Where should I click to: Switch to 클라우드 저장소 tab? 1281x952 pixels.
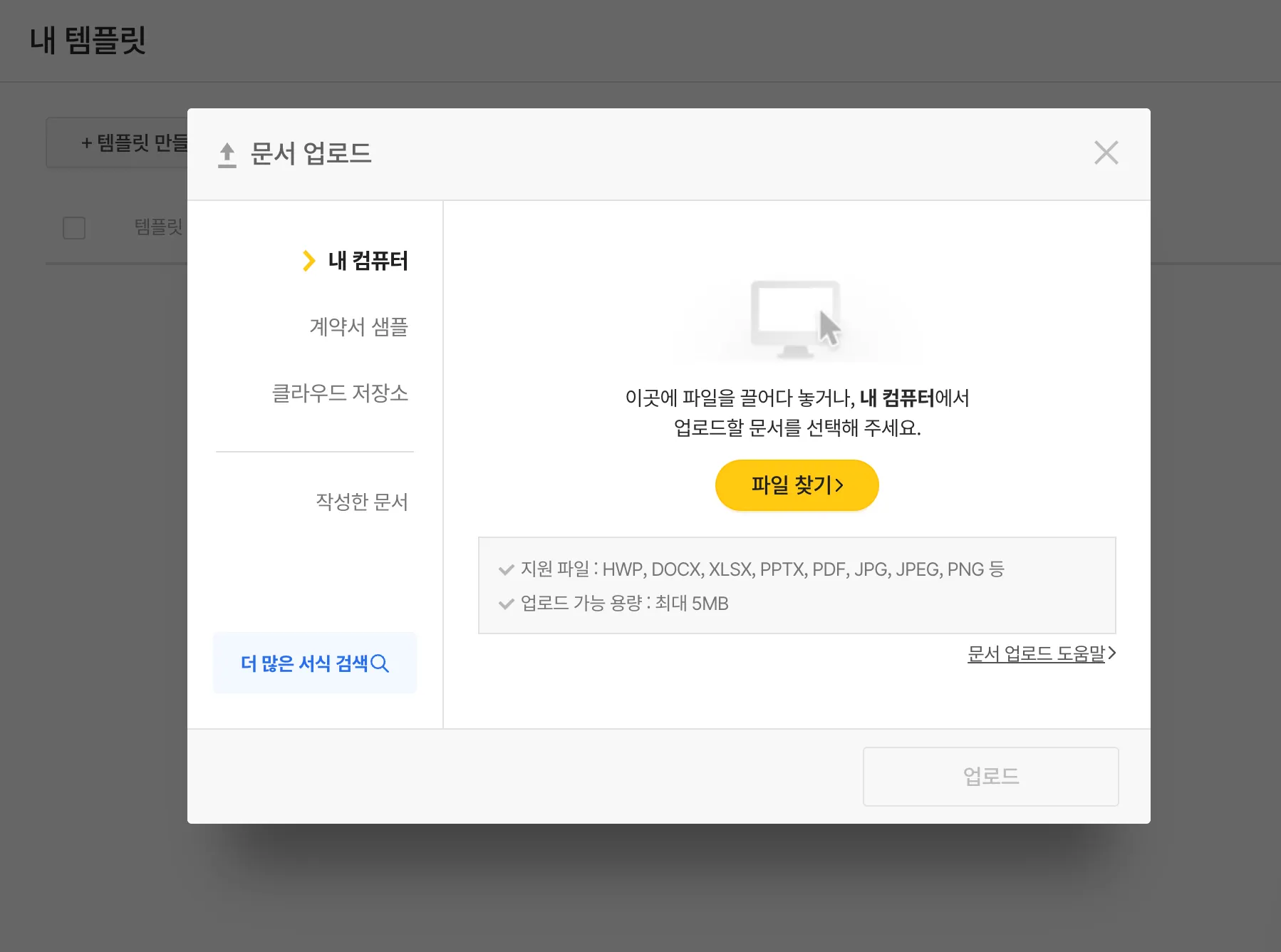pos(340,393)
